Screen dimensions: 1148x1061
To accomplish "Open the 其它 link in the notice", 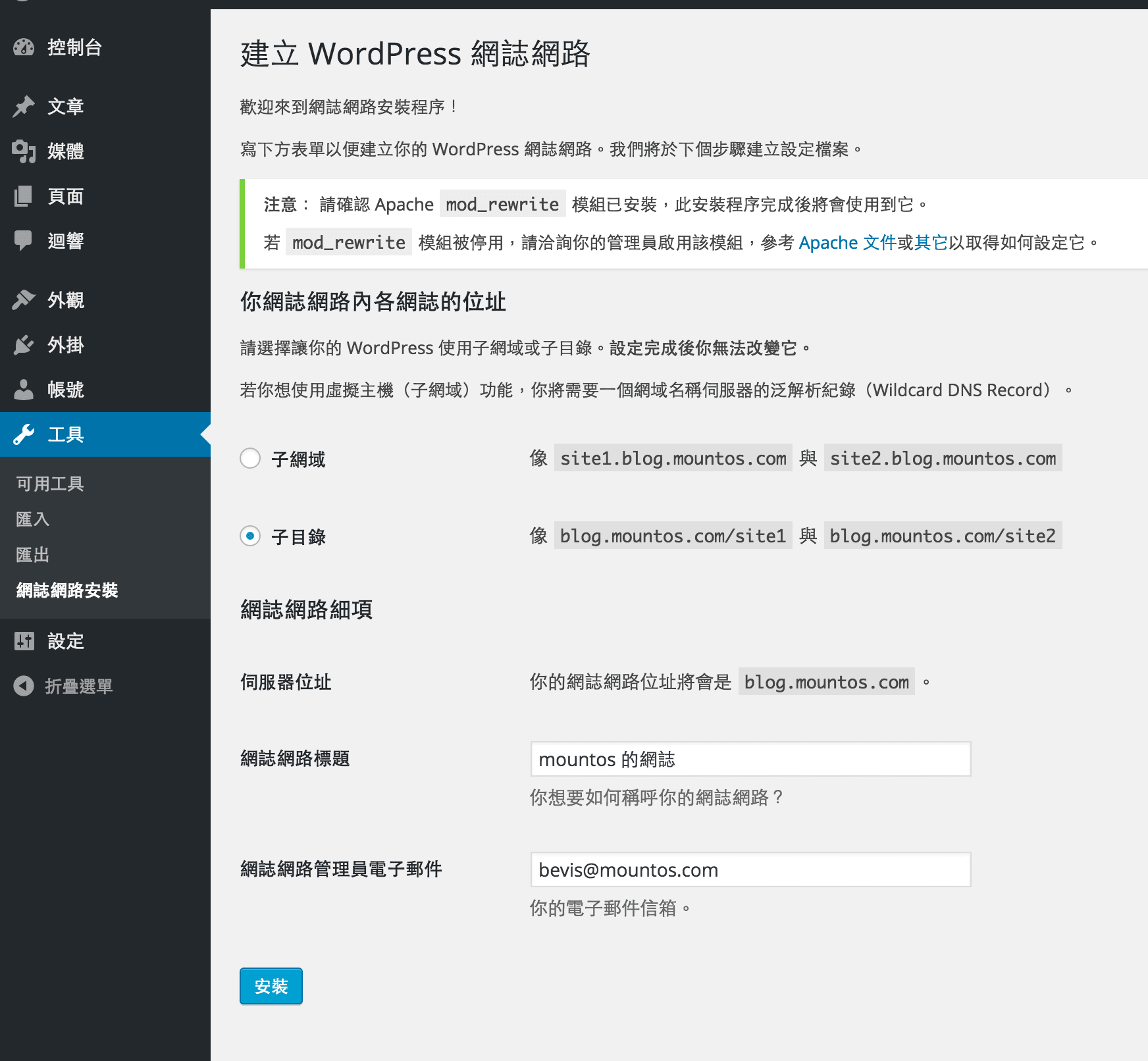I will click(x=931, y=243).
